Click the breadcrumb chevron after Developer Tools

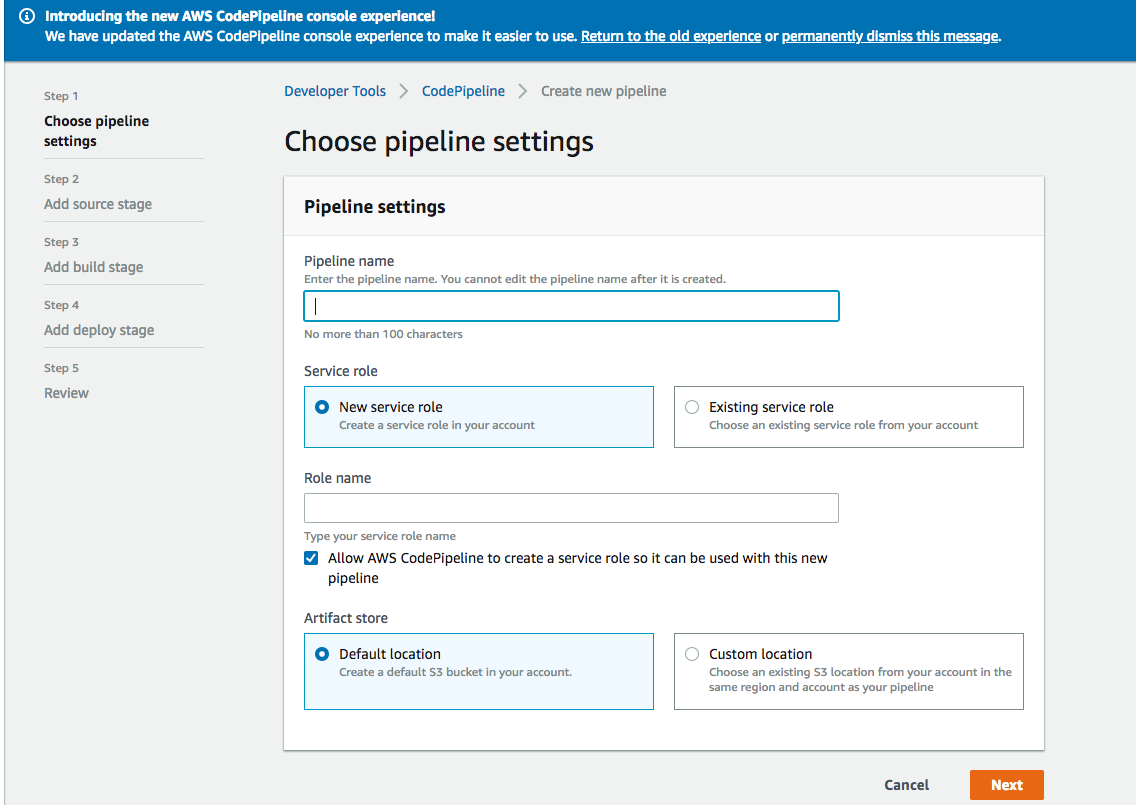point(404,91)
